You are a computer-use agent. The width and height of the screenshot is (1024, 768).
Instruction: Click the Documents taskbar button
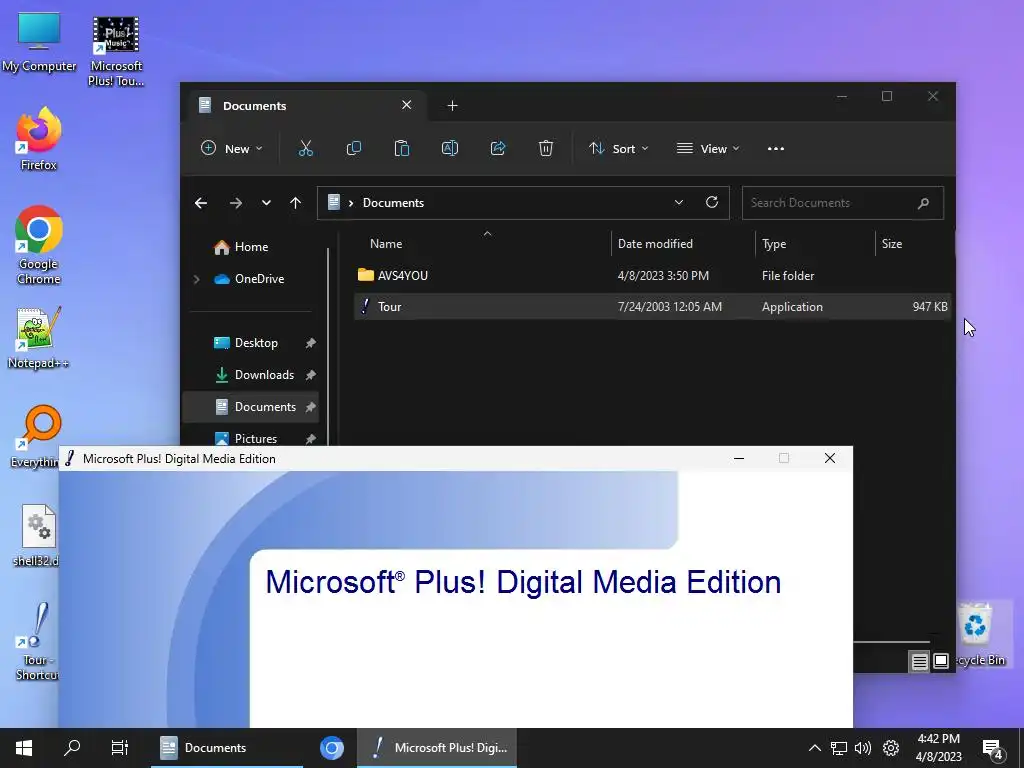(x=227, y=748)
